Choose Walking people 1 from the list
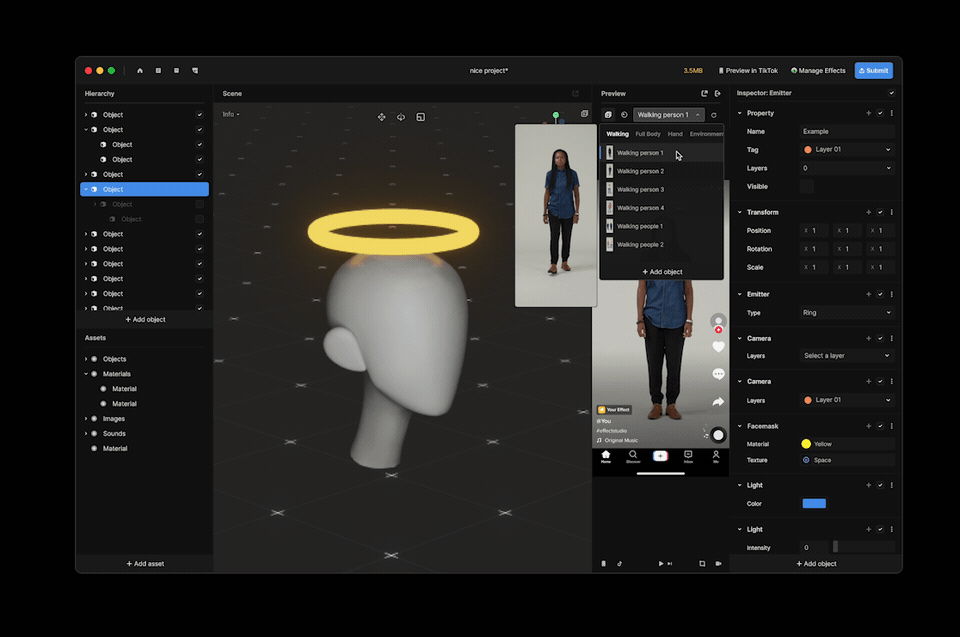 [x=662, y=227]
